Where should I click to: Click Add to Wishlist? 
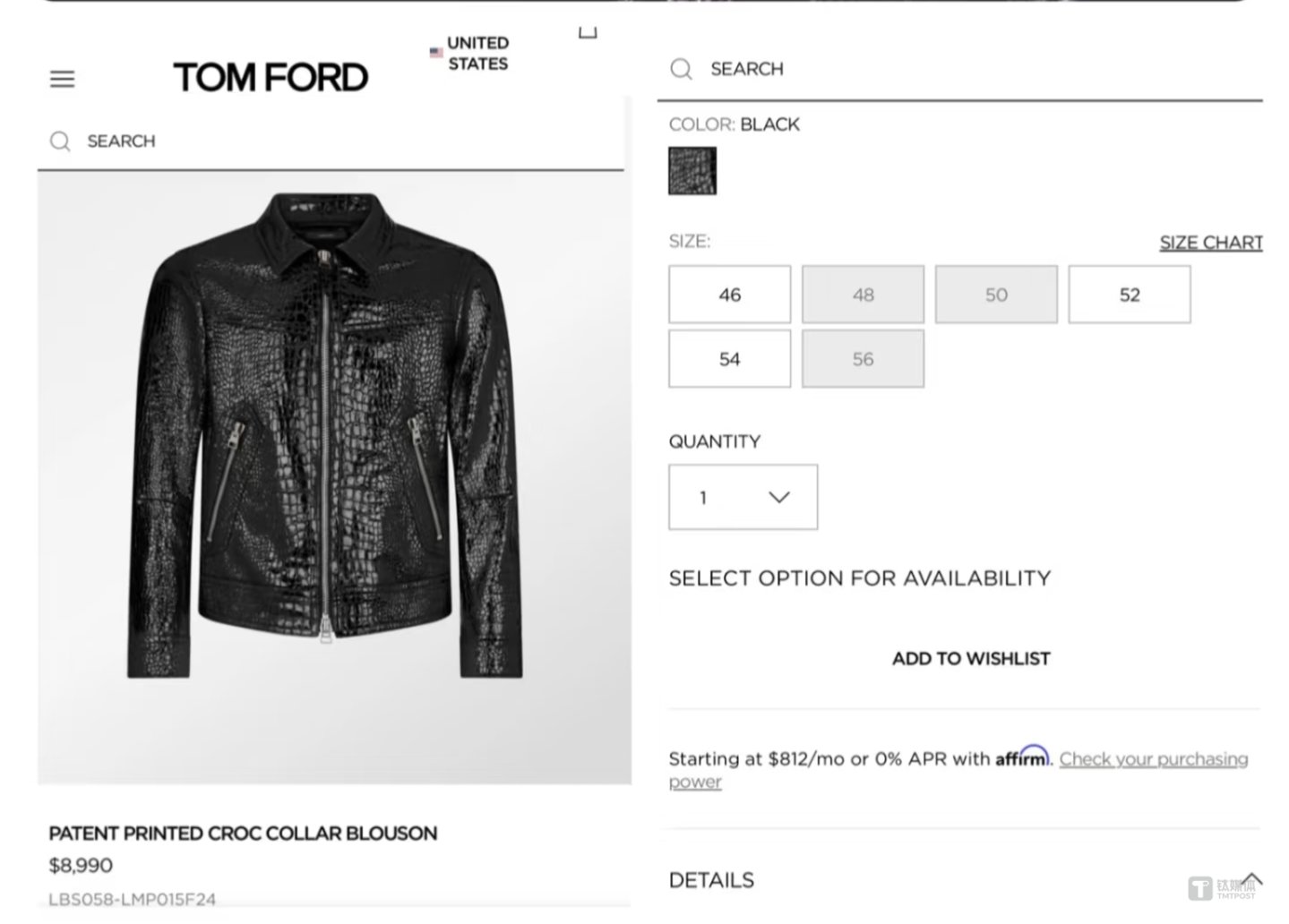tap(970, 659)
